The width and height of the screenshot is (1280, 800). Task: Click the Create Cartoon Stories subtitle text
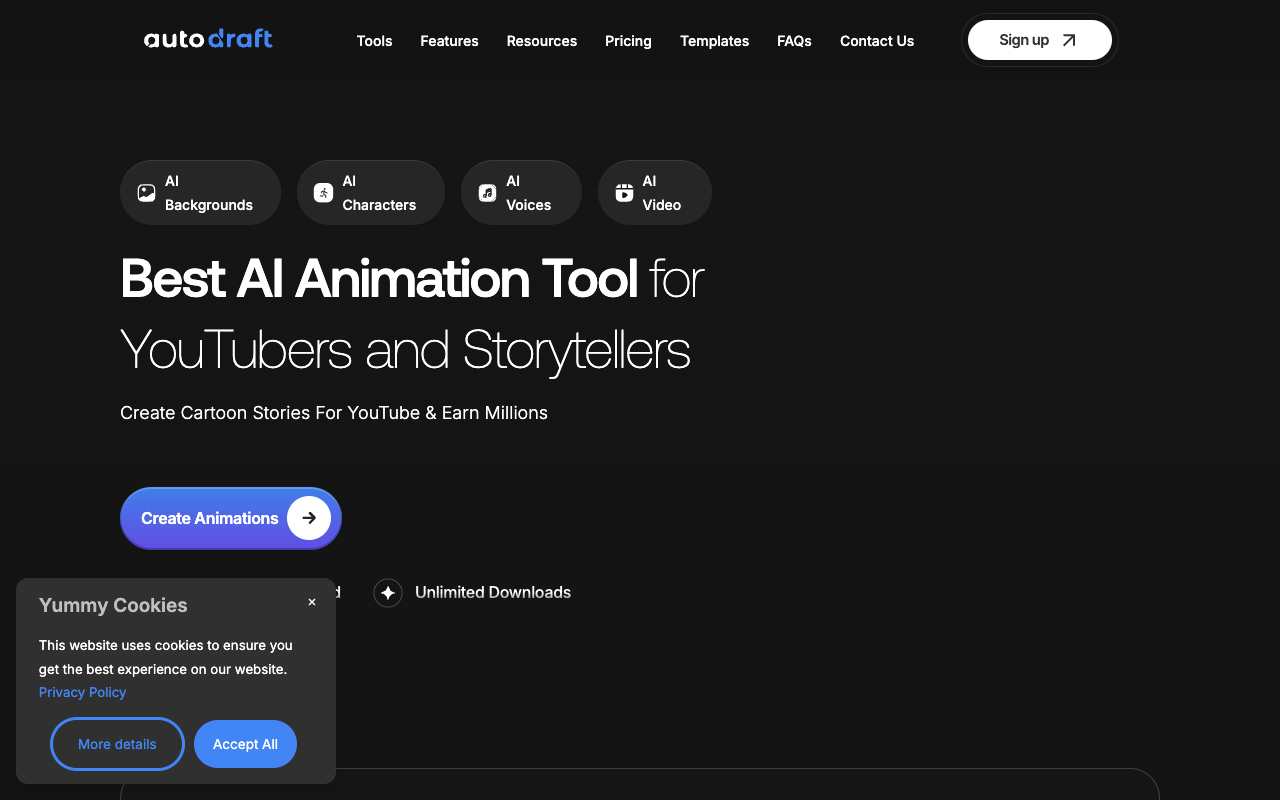click(334, 413)
